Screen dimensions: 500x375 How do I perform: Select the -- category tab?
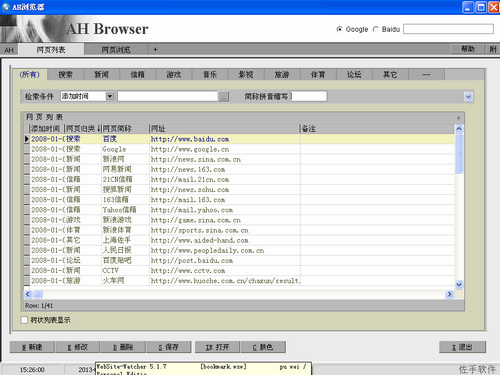coord(426,75)
